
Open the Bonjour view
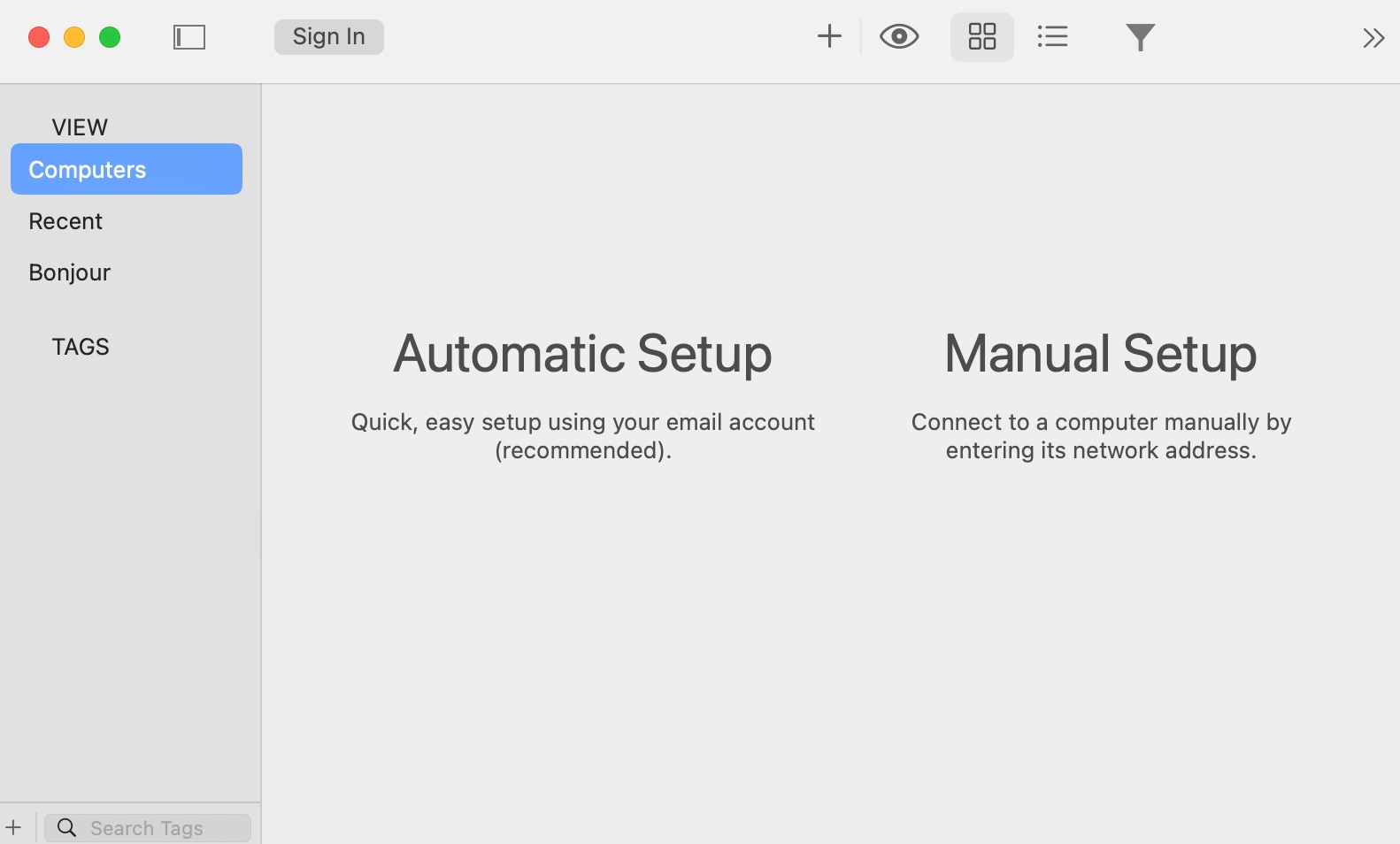coord(70,272)
